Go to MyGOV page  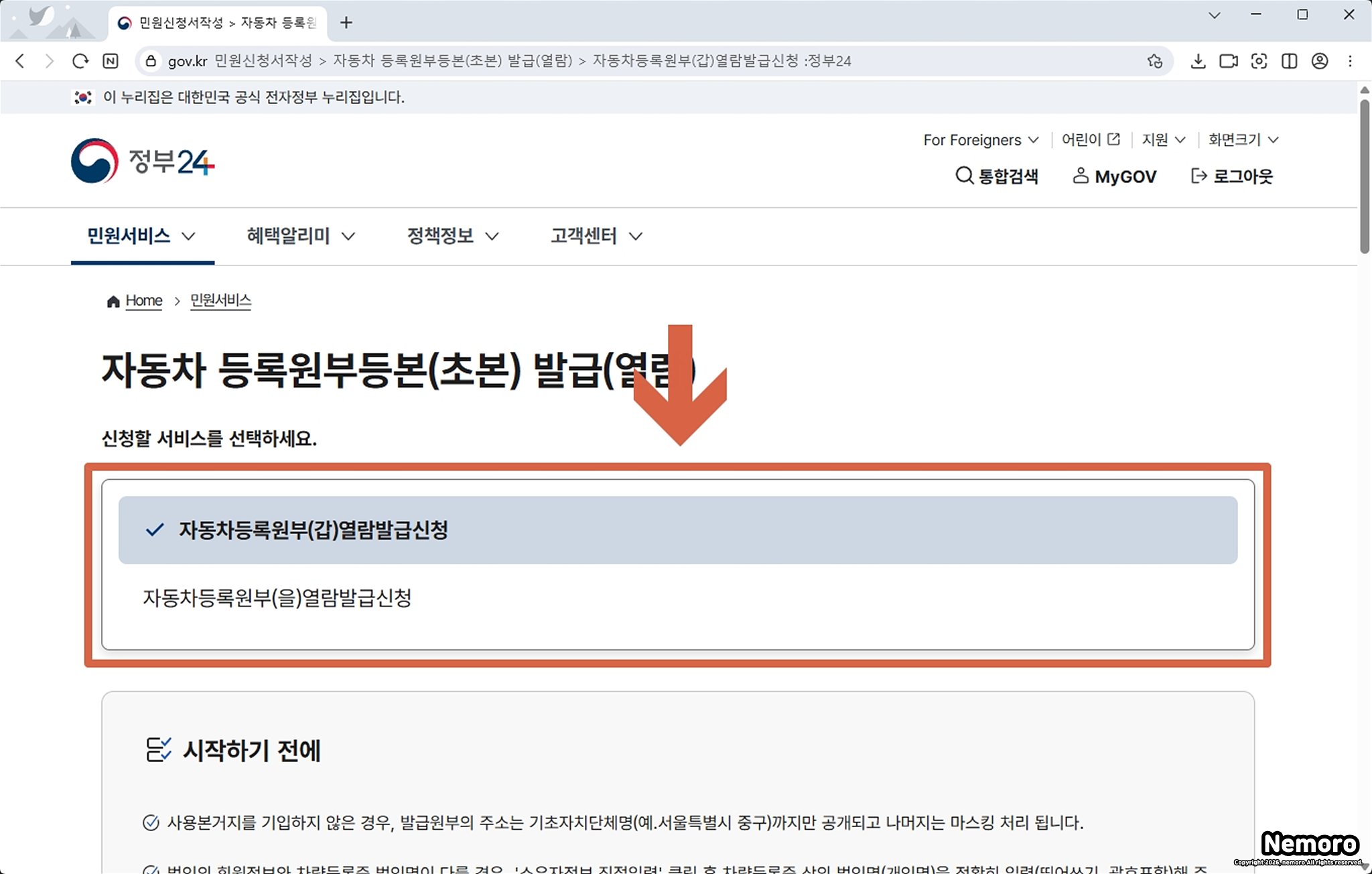point(1114,176)
